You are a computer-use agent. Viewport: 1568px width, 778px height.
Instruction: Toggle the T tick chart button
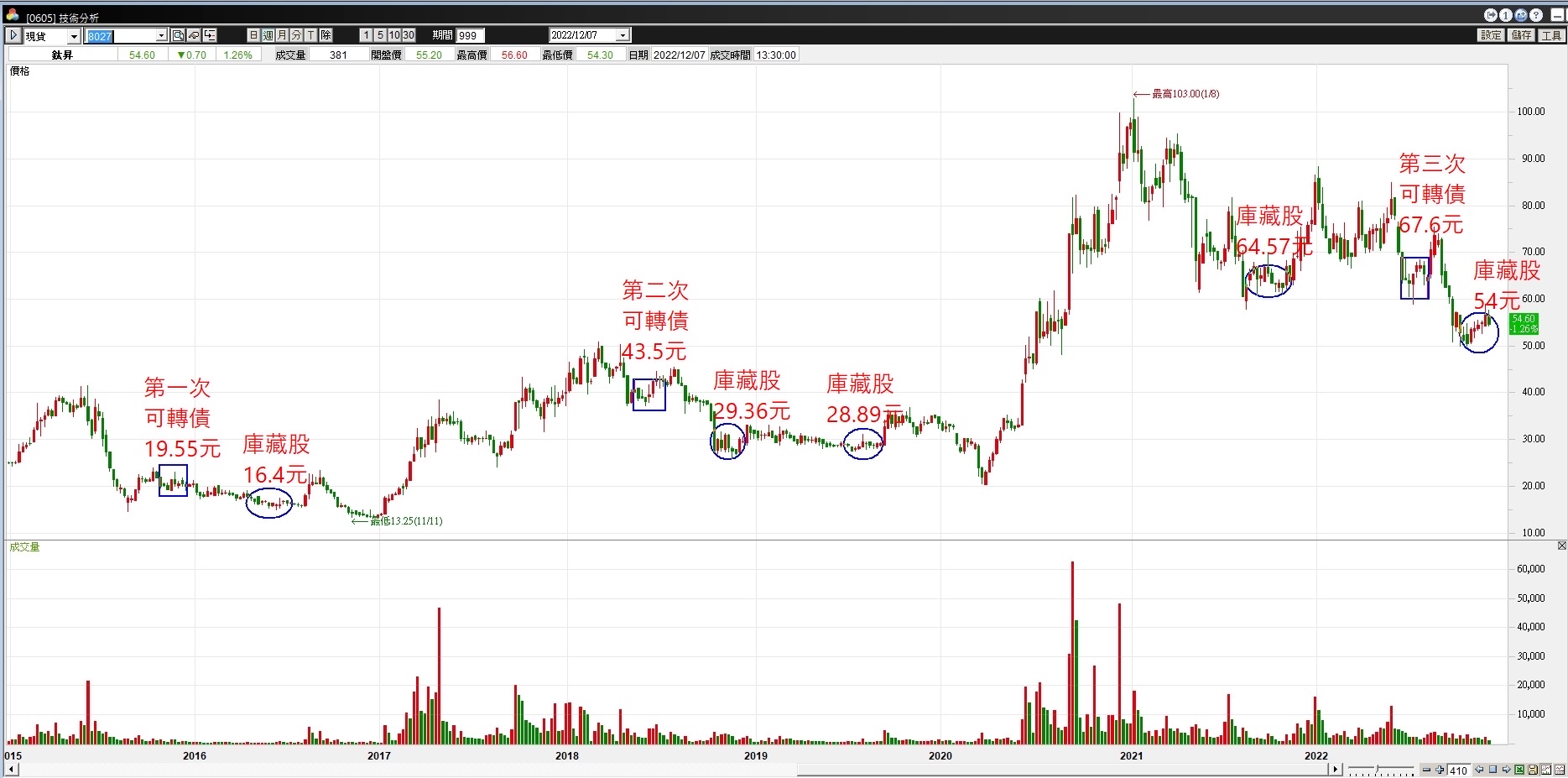point(310,35)
